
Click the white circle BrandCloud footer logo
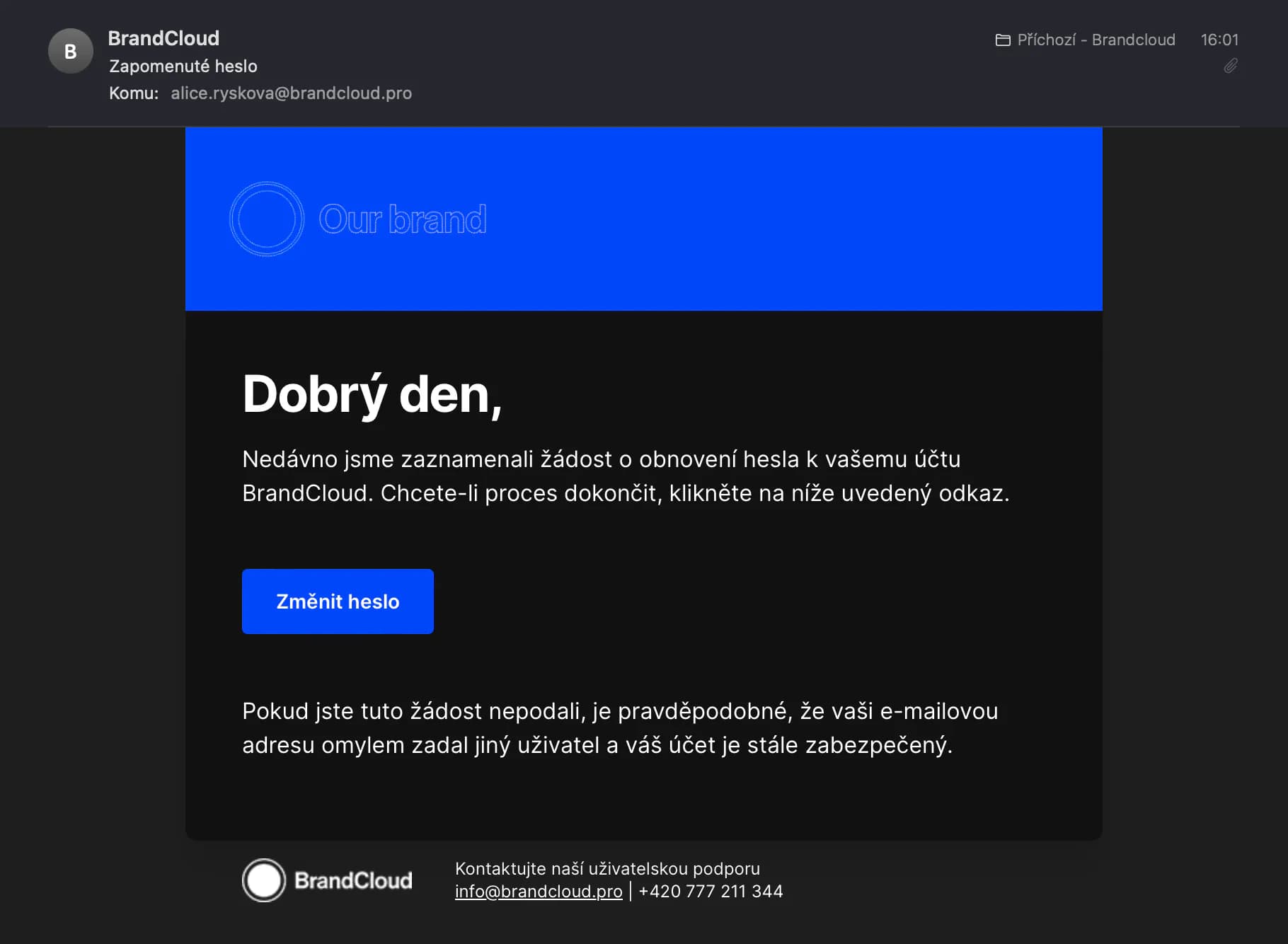point(264,880)
